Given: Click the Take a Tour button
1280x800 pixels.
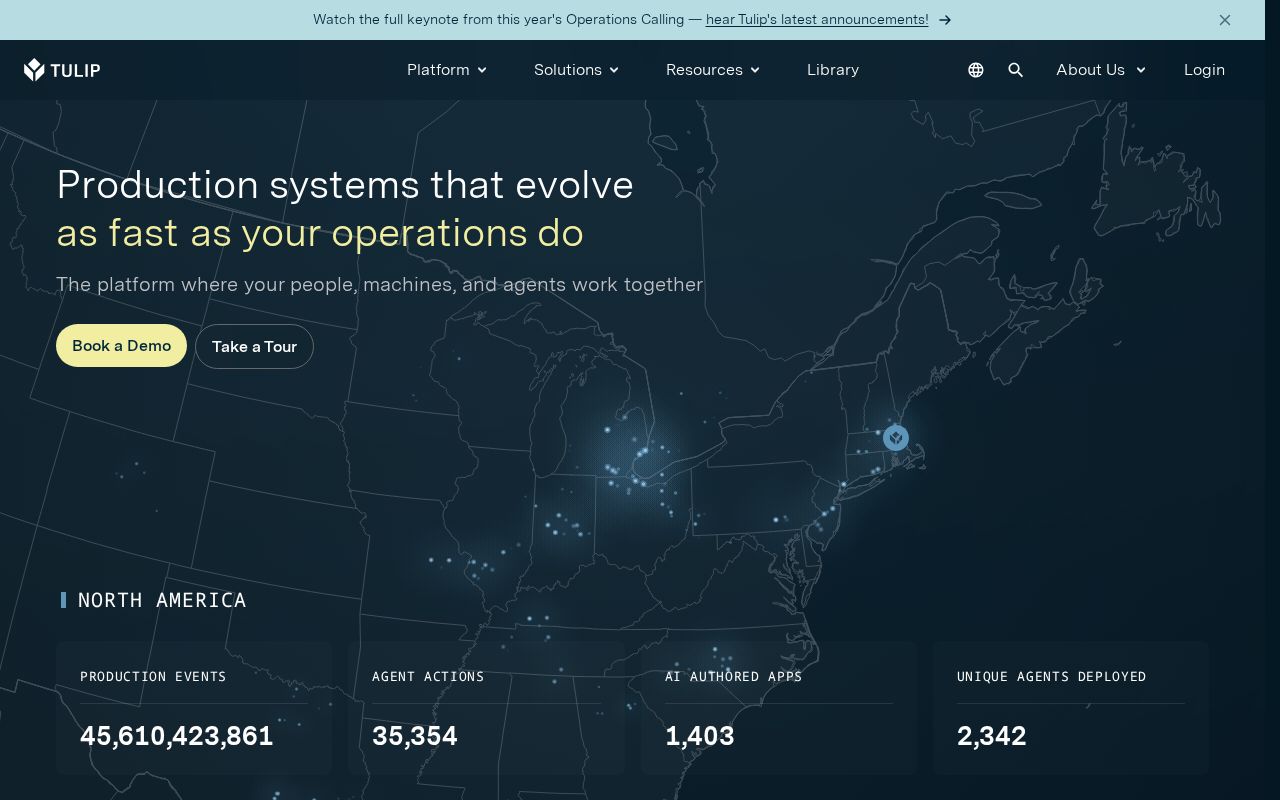Looking at the screenshot, I should click(x=254, y=346).
